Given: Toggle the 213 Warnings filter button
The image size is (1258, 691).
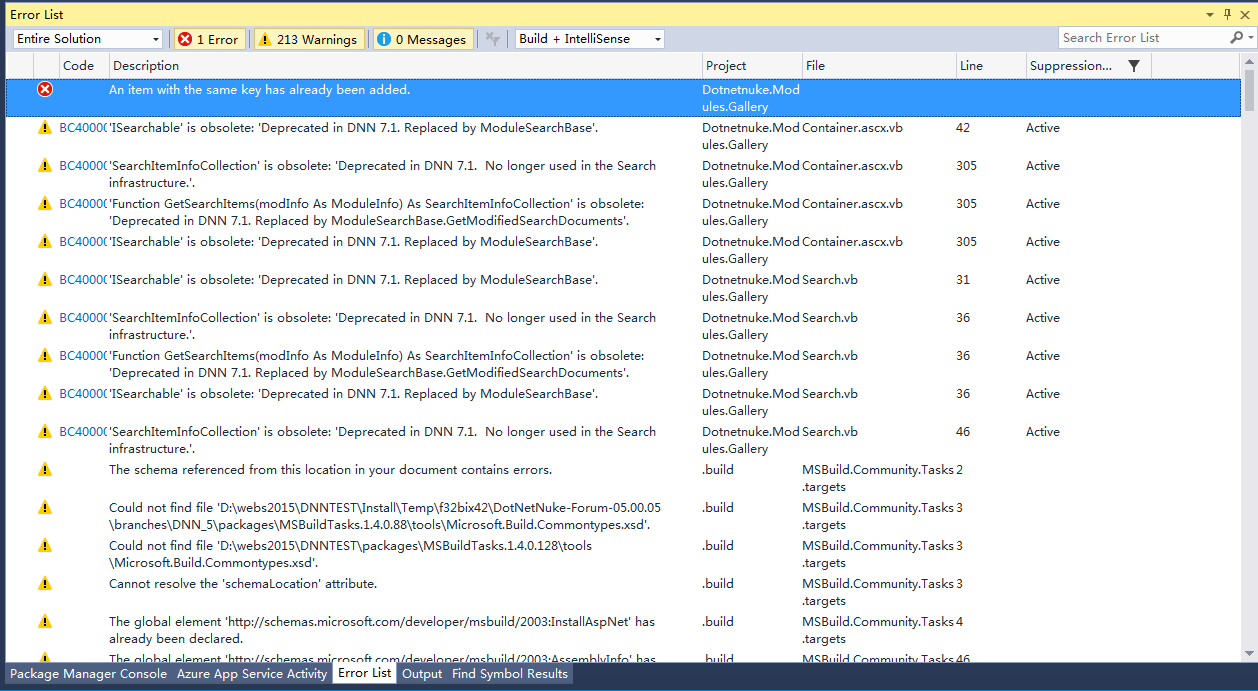Looking at the screenshot, I should 307,39.
